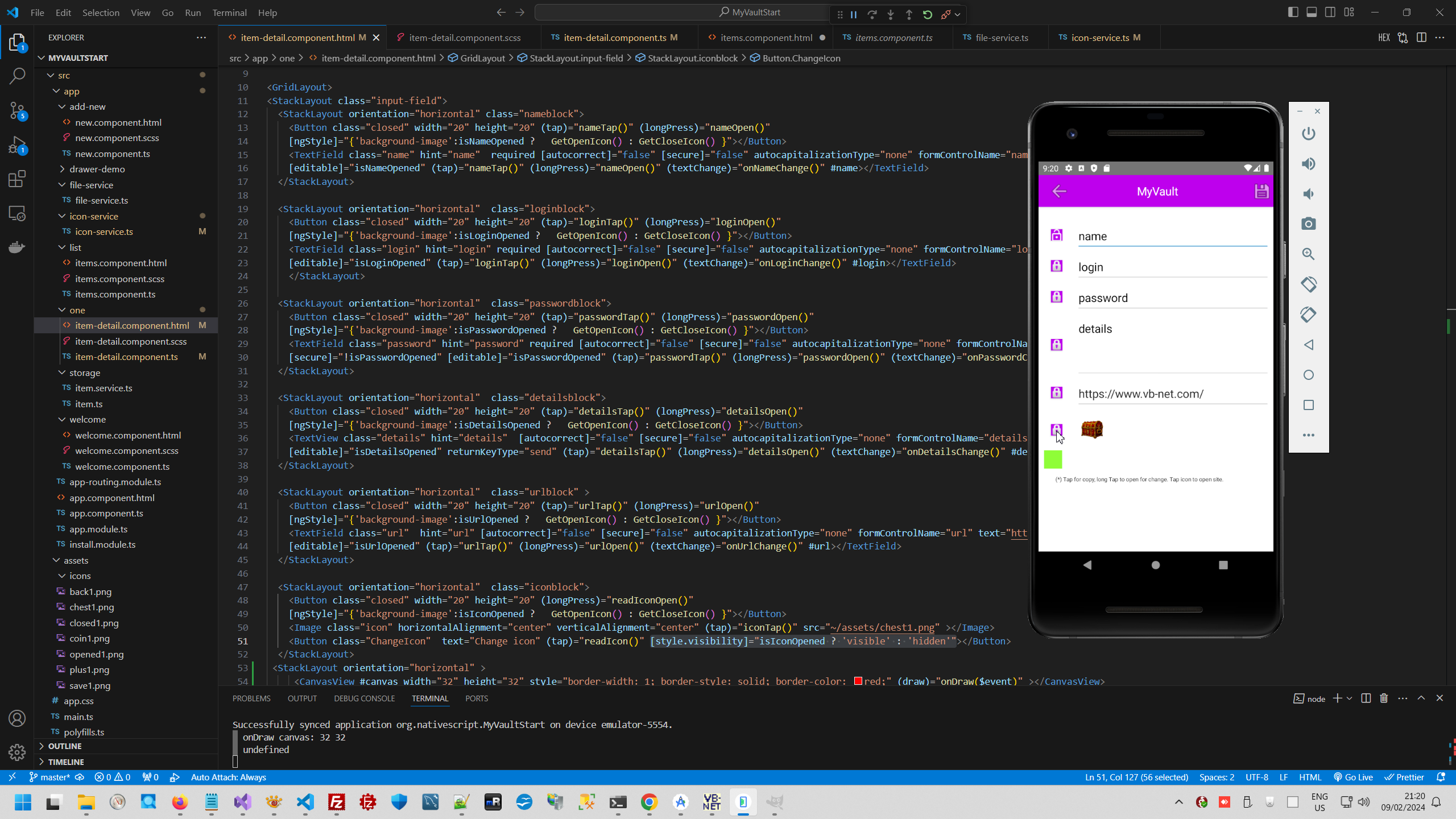Take a screenshot with the emulator camera icon
The width and height of the screenshot is (1456, 819).
tap(1308, 224)
